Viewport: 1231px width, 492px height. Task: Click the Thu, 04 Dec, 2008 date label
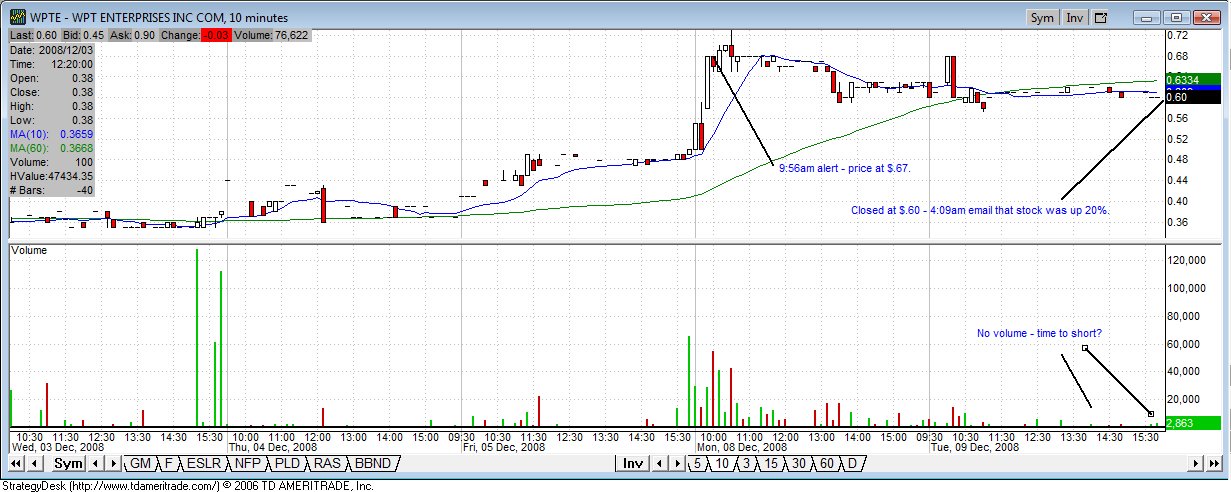click(x=273, y=448)
